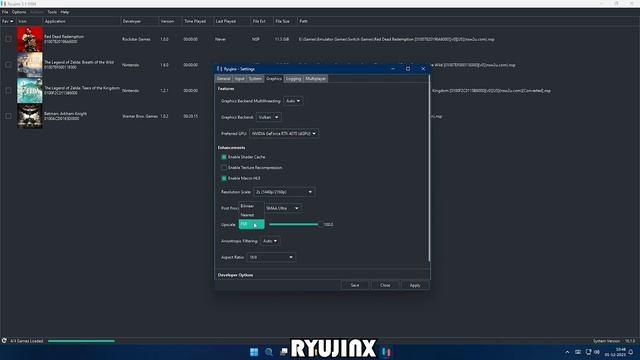This screenshot has height=360, width=640.
Task: Click the Settings dialog vertical scrollbar
Action: [x=429, y=168]
